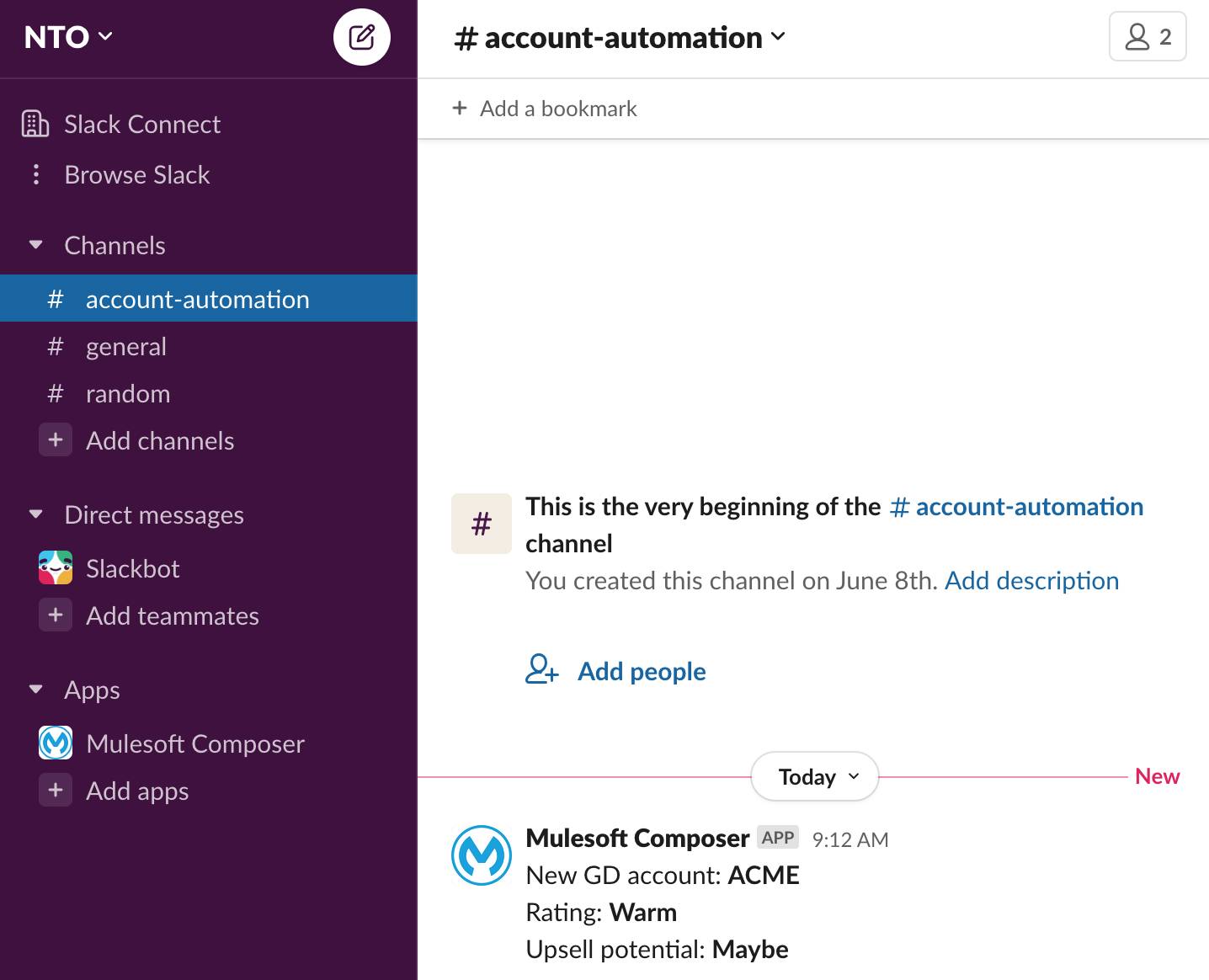Click the APP badge next to Mulesoft Composer
1209x980 pixels.
coord(778,837)
